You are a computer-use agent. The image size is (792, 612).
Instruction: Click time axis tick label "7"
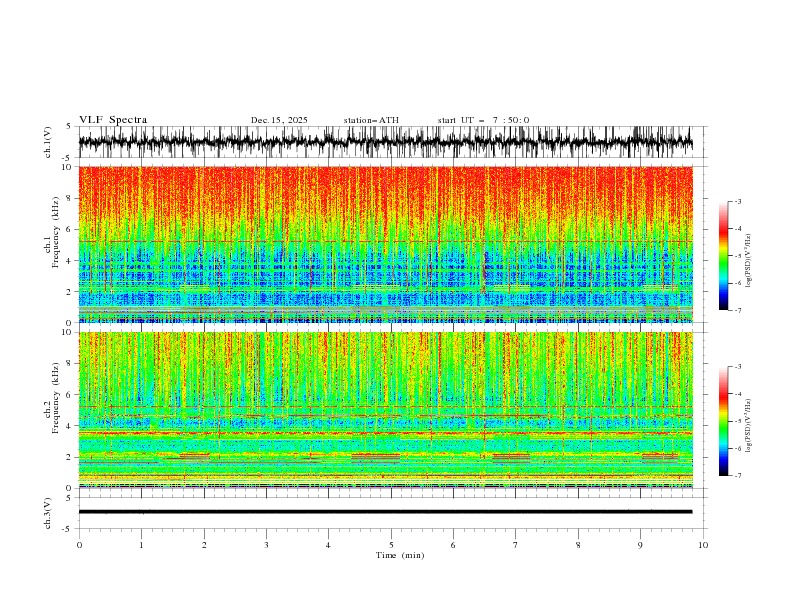coord(516,545)
